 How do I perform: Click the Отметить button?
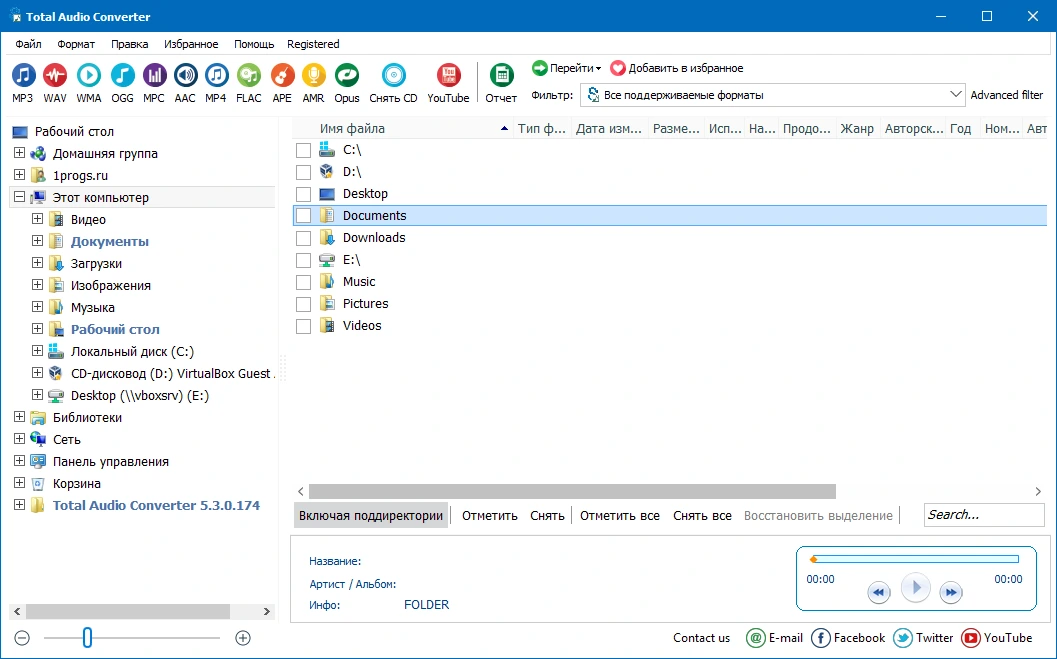point(489,515)
